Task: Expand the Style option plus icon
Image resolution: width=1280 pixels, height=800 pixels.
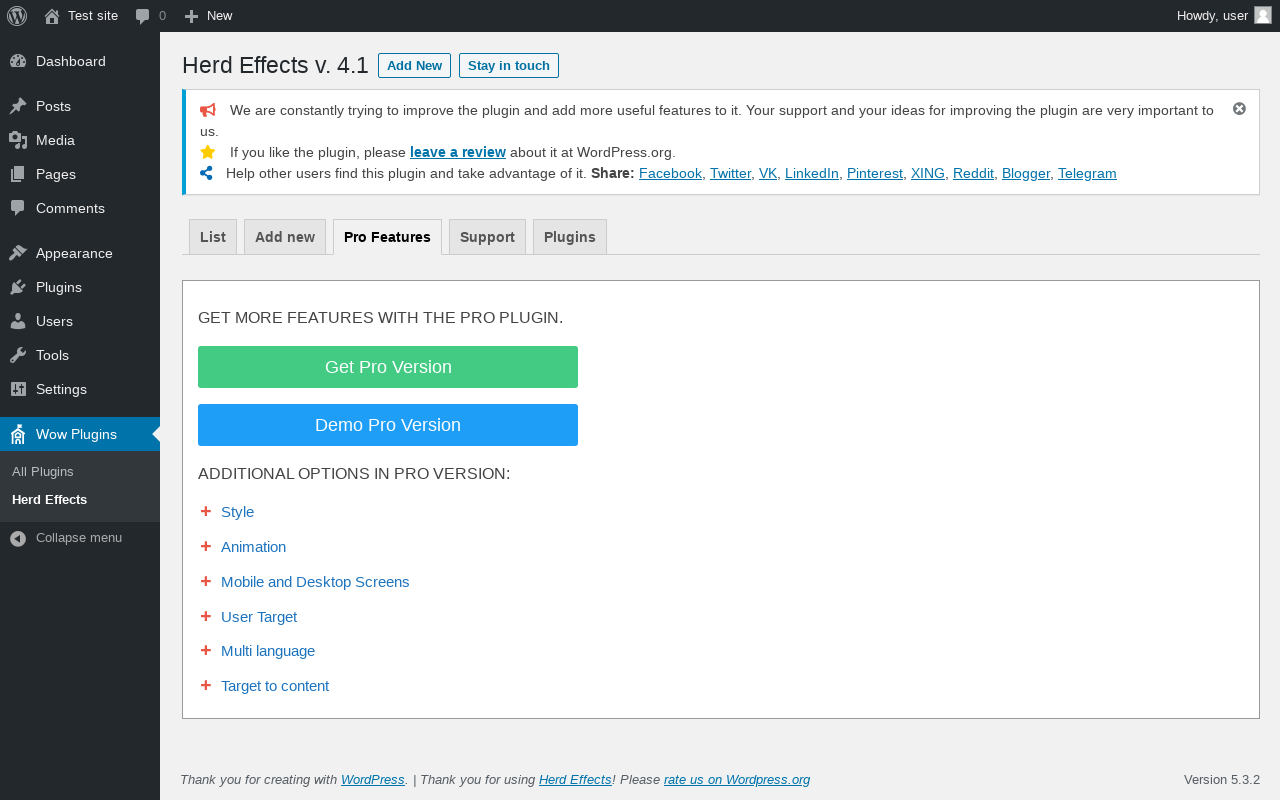Action: (x=206, y=511)
